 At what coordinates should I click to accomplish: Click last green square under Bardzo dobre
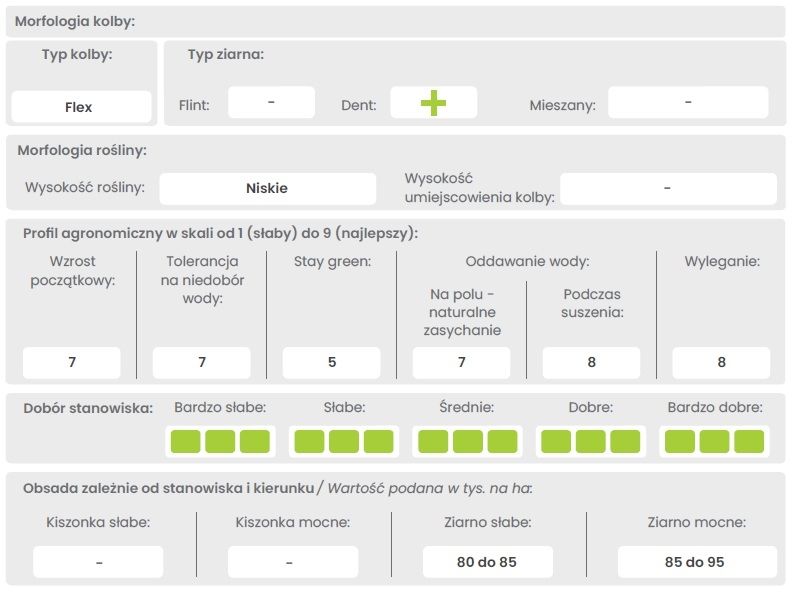(748, 441)
